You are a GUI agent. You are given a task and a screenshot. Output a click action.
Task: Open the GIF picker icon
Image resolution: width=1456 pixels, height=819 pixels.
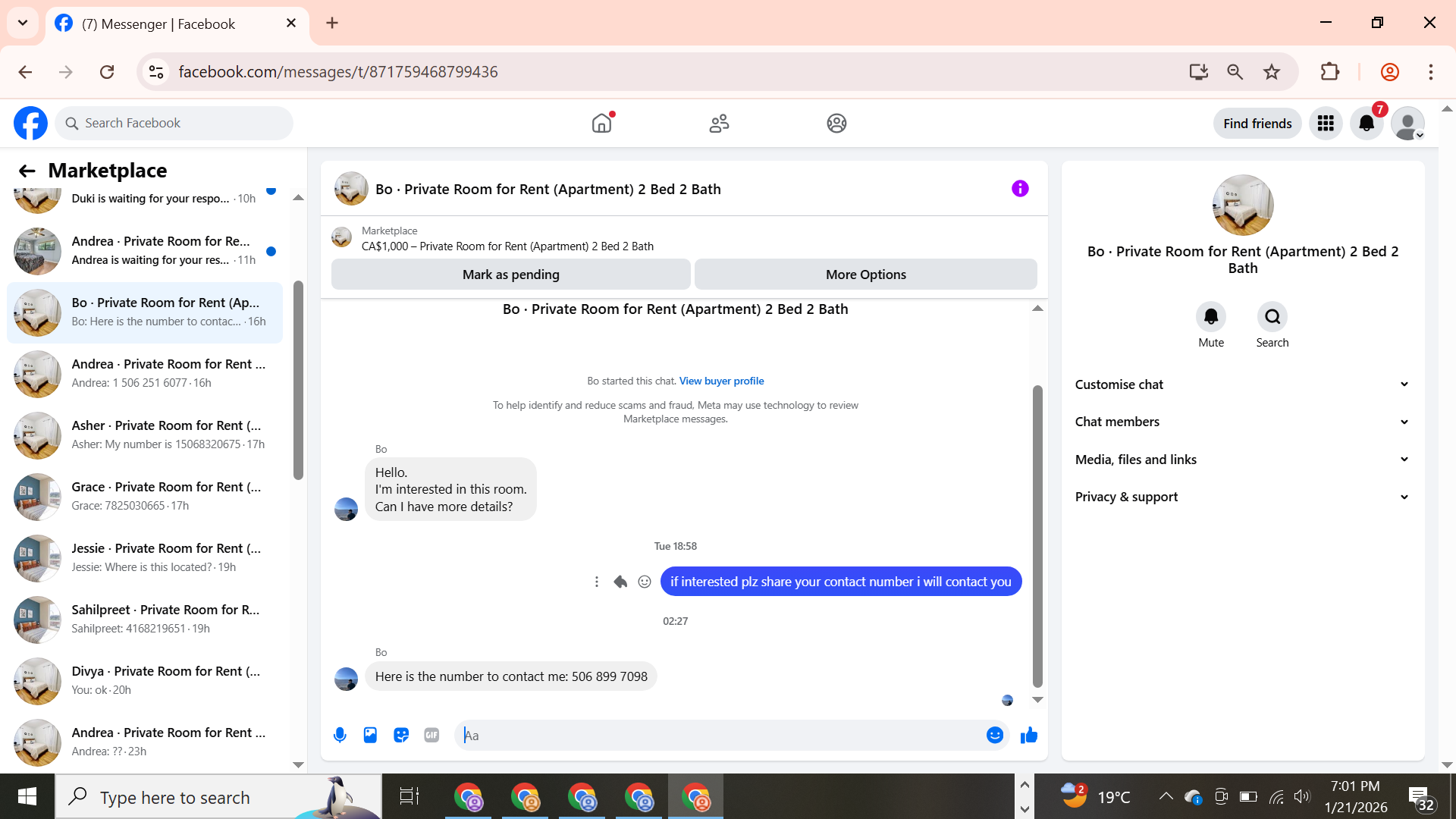(x=431, y=735)
